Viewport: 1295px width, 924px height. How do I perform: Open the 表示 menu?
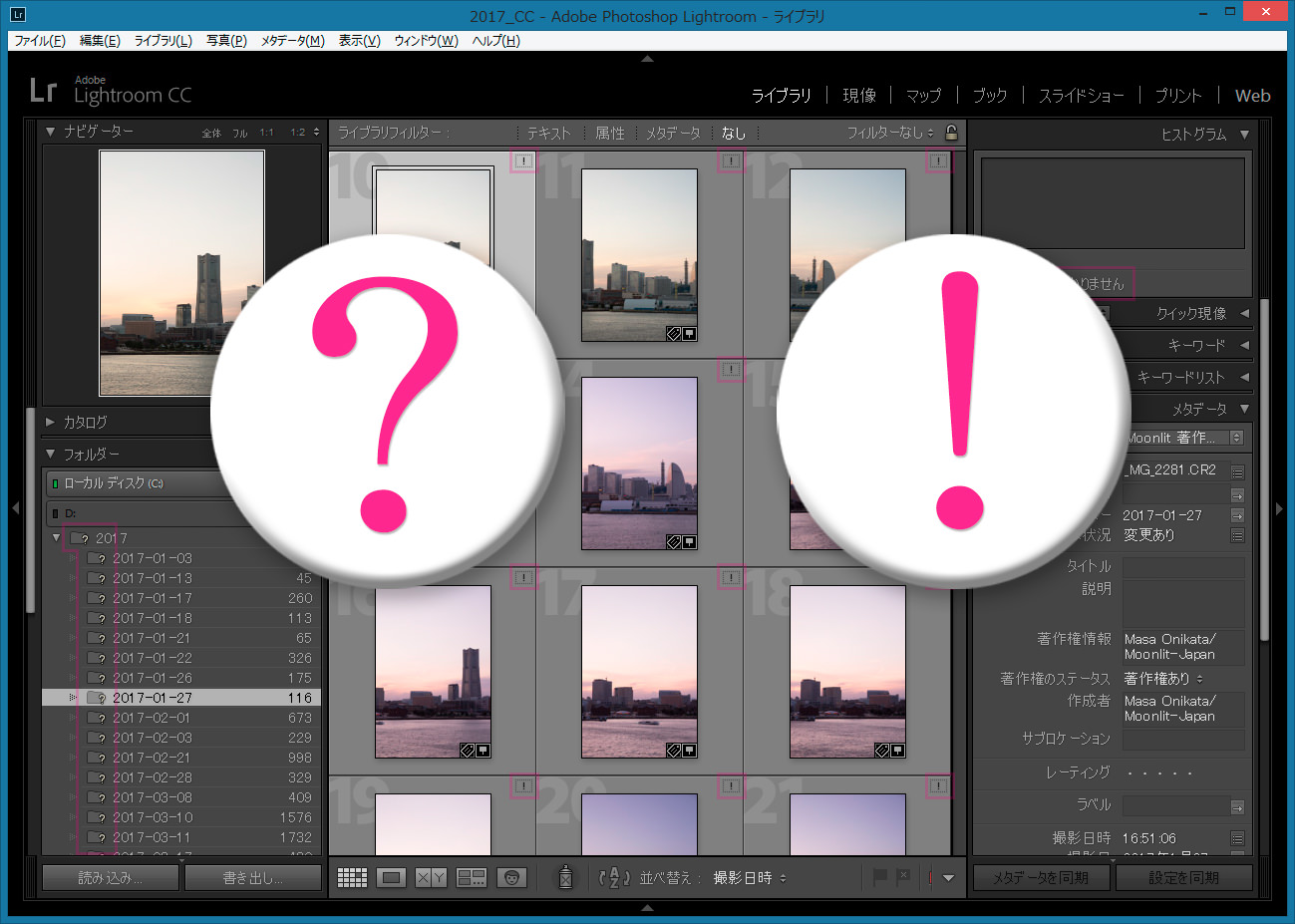[359, 41]
